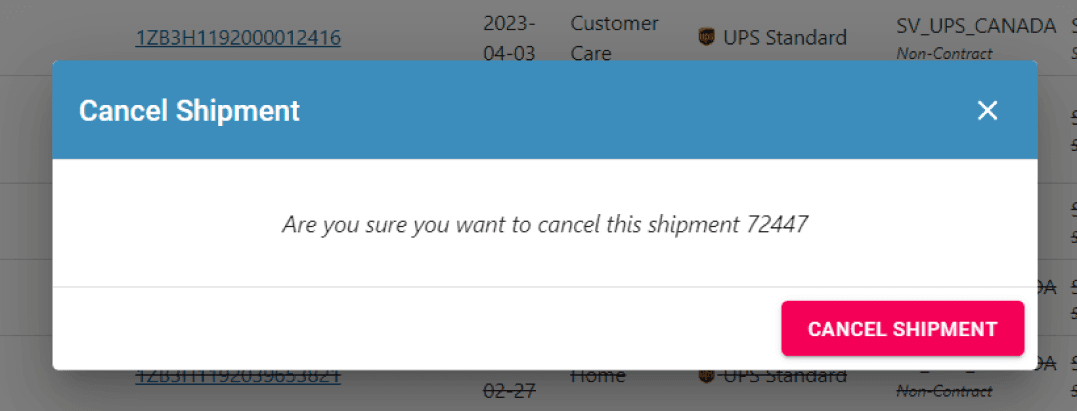The image size is (1077, 411).
Task: Click shipment number 72447 in the message
Action: tap(777, 224)
